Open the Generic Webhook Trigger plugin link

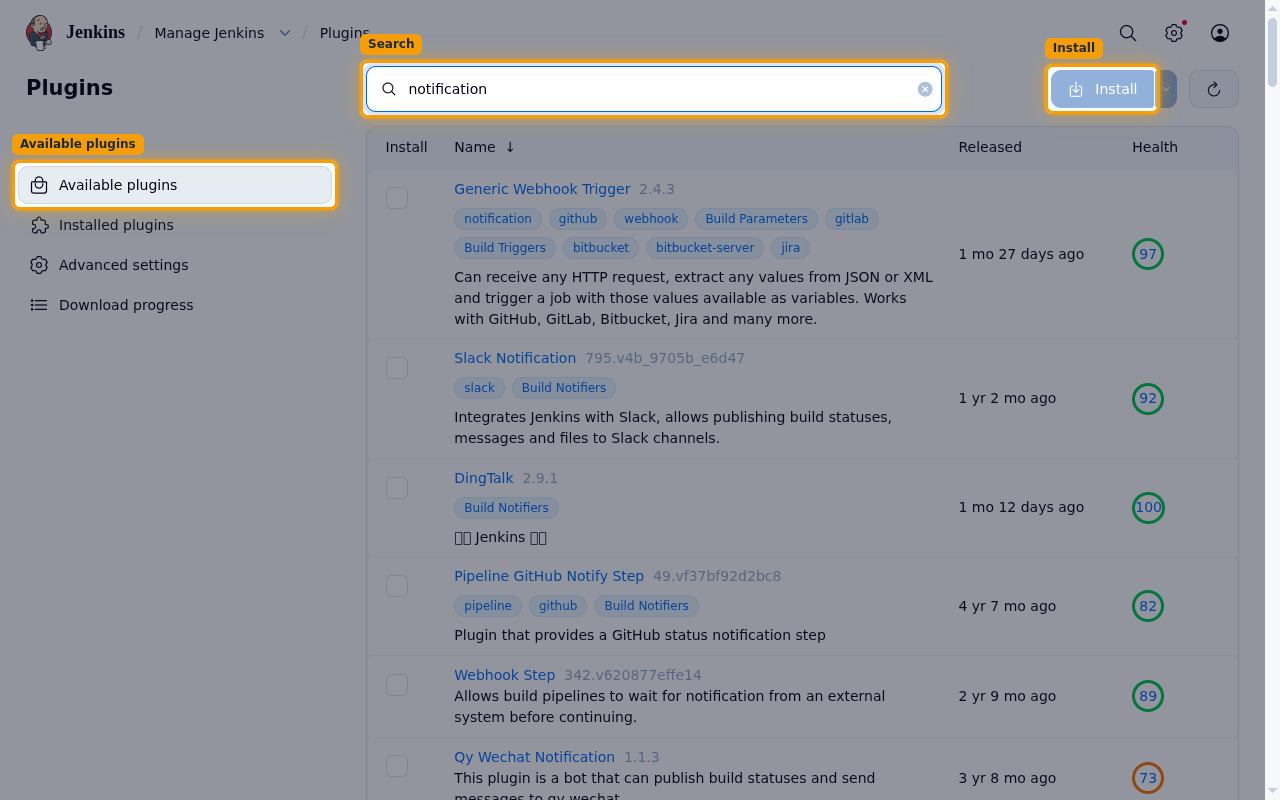(x=542, y=189)
